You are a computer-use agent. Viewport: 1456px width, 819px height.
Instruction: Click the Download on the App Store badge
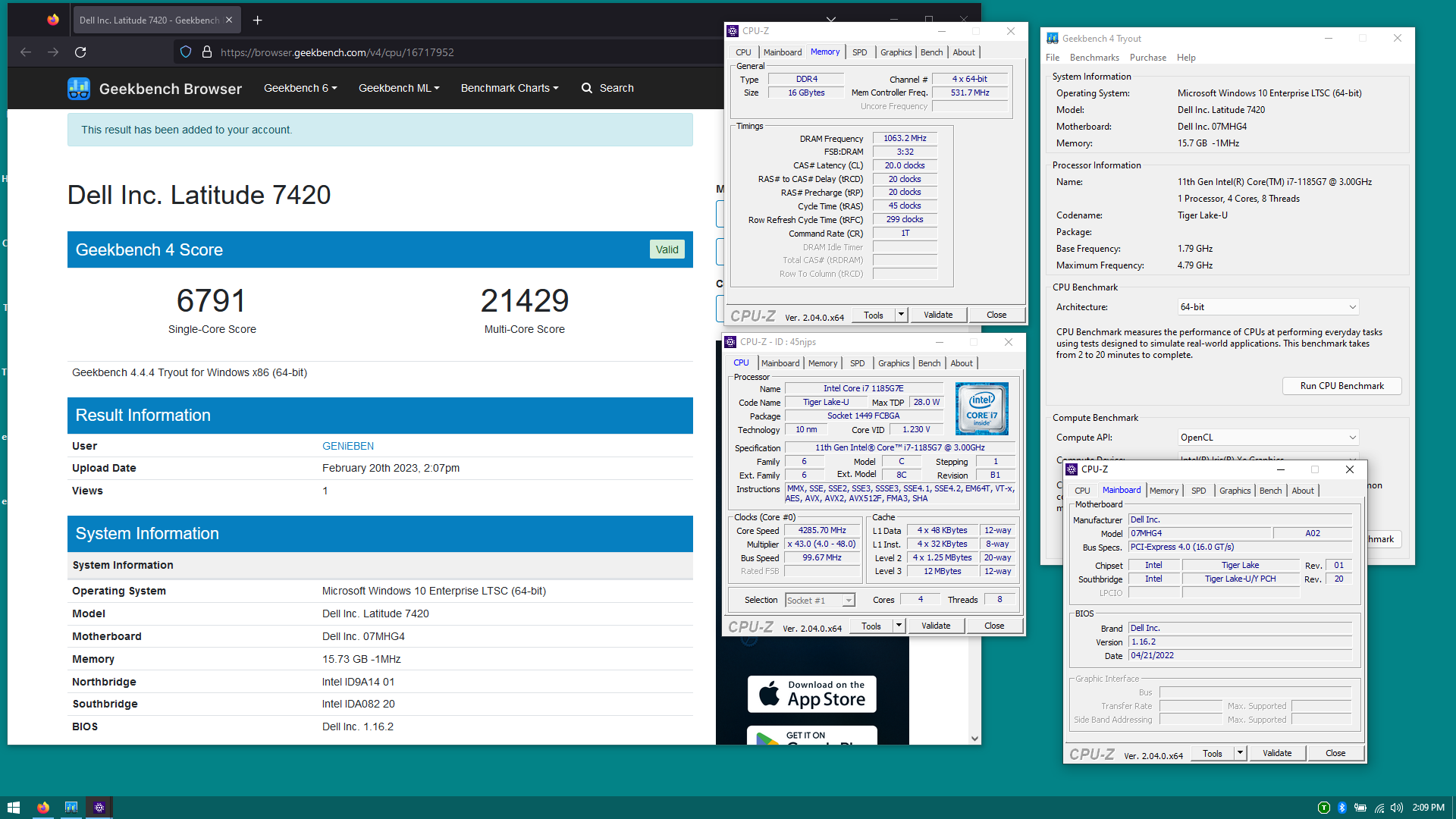click(x=812, y=694)
